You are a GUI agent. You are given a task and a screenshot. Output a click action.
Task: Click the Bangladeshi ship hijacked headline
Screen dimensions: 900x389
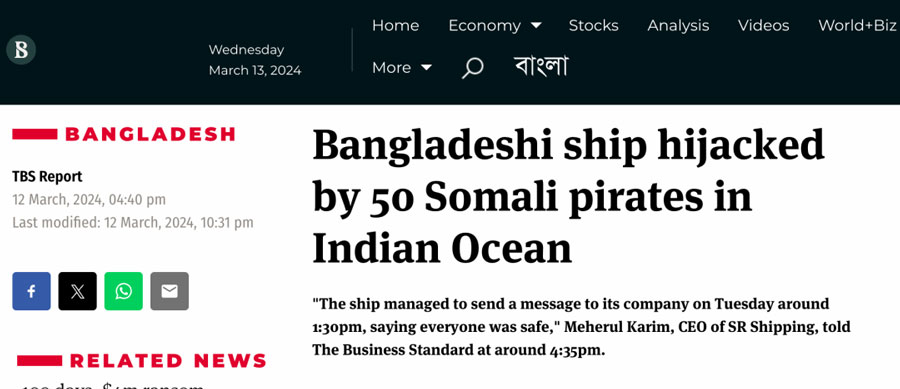[568, 197]
